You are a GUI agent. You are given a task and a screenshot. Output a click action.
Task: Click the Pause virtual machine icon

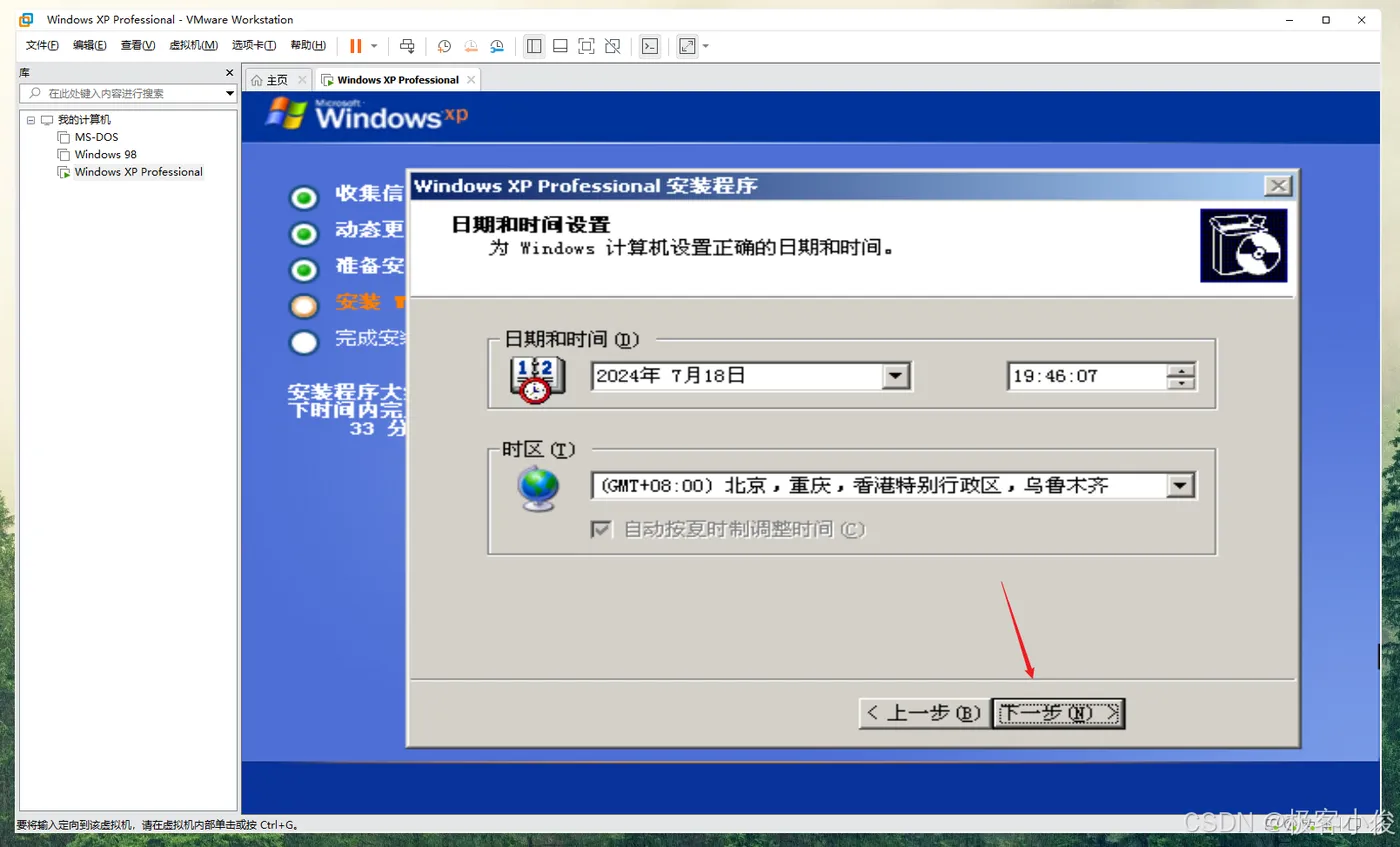pos(355,46)
